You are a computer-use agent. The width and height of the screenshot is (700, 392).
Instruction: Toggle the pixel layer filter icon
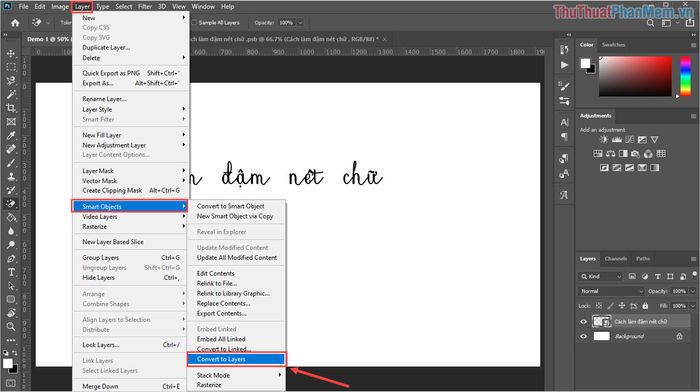coord(632,276)
